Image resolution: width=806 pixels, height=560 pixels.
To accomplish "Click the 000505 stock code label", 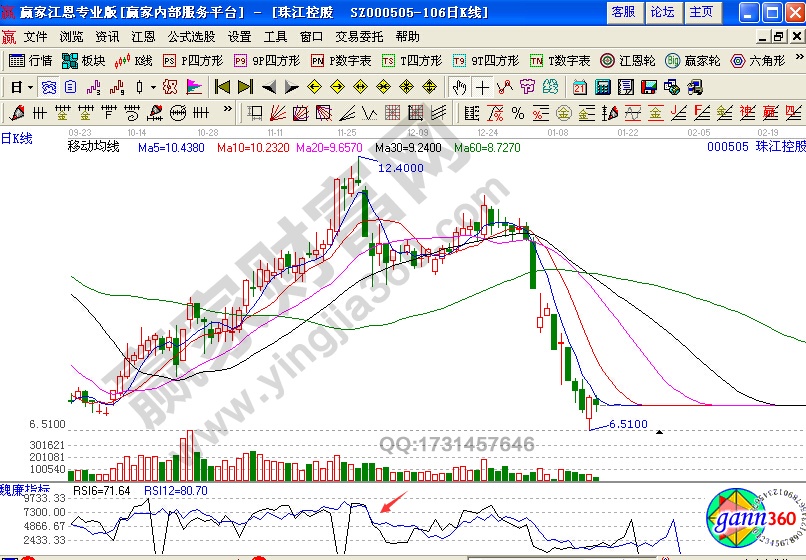I will pos(728,147).
